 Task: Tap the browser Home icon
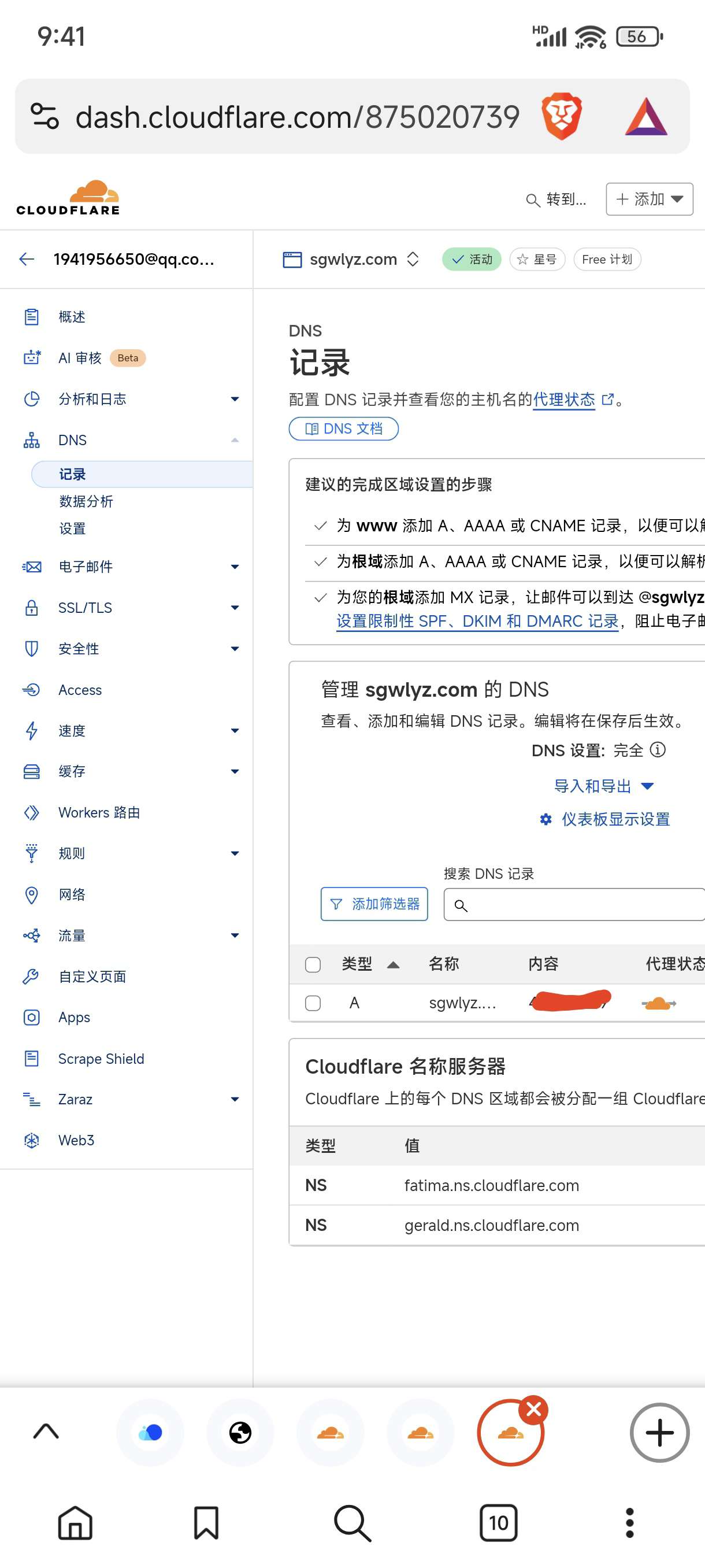[x=75, y=1523]
